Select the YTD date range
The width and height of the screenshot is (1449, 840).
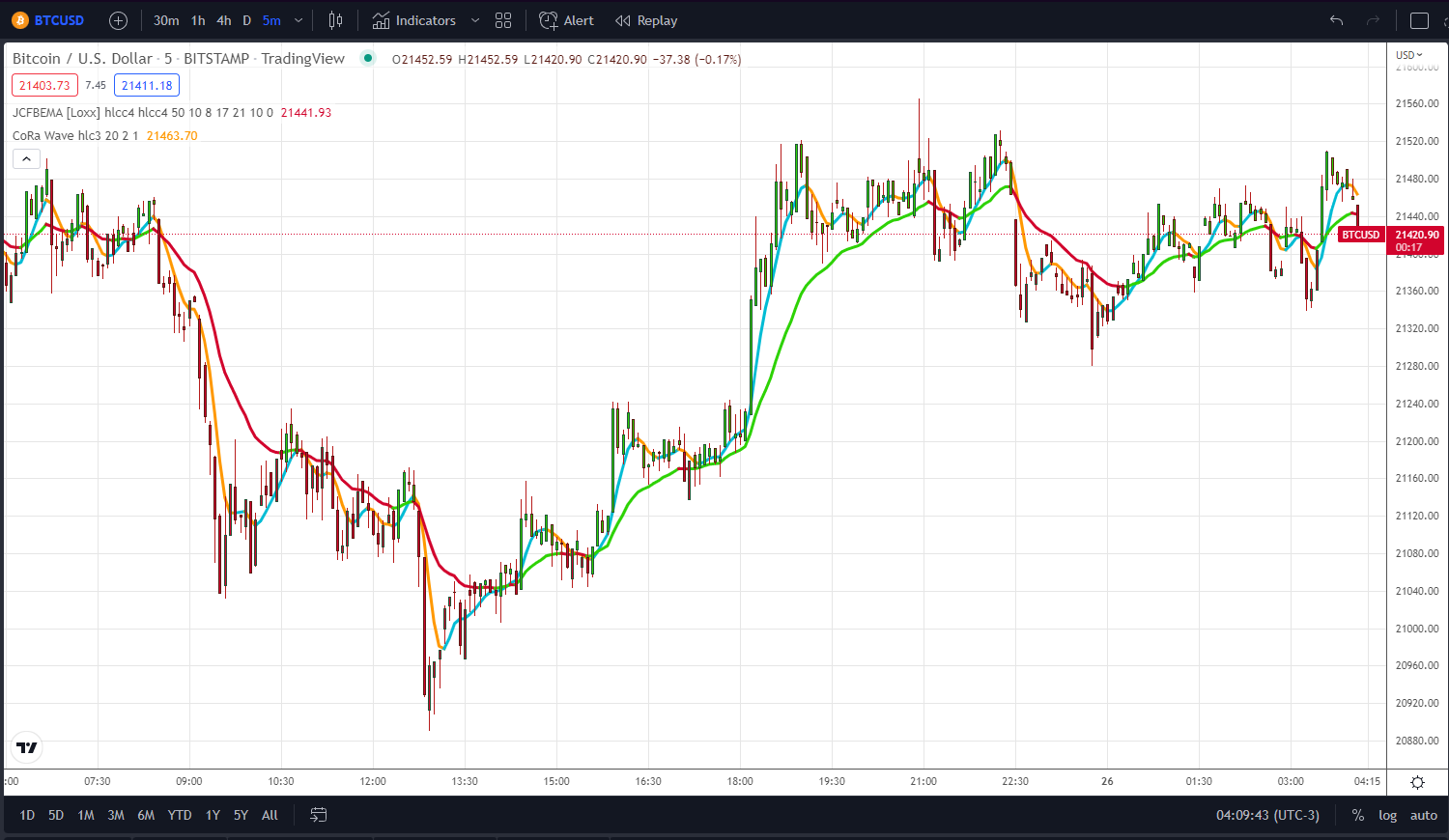point(180,815)
